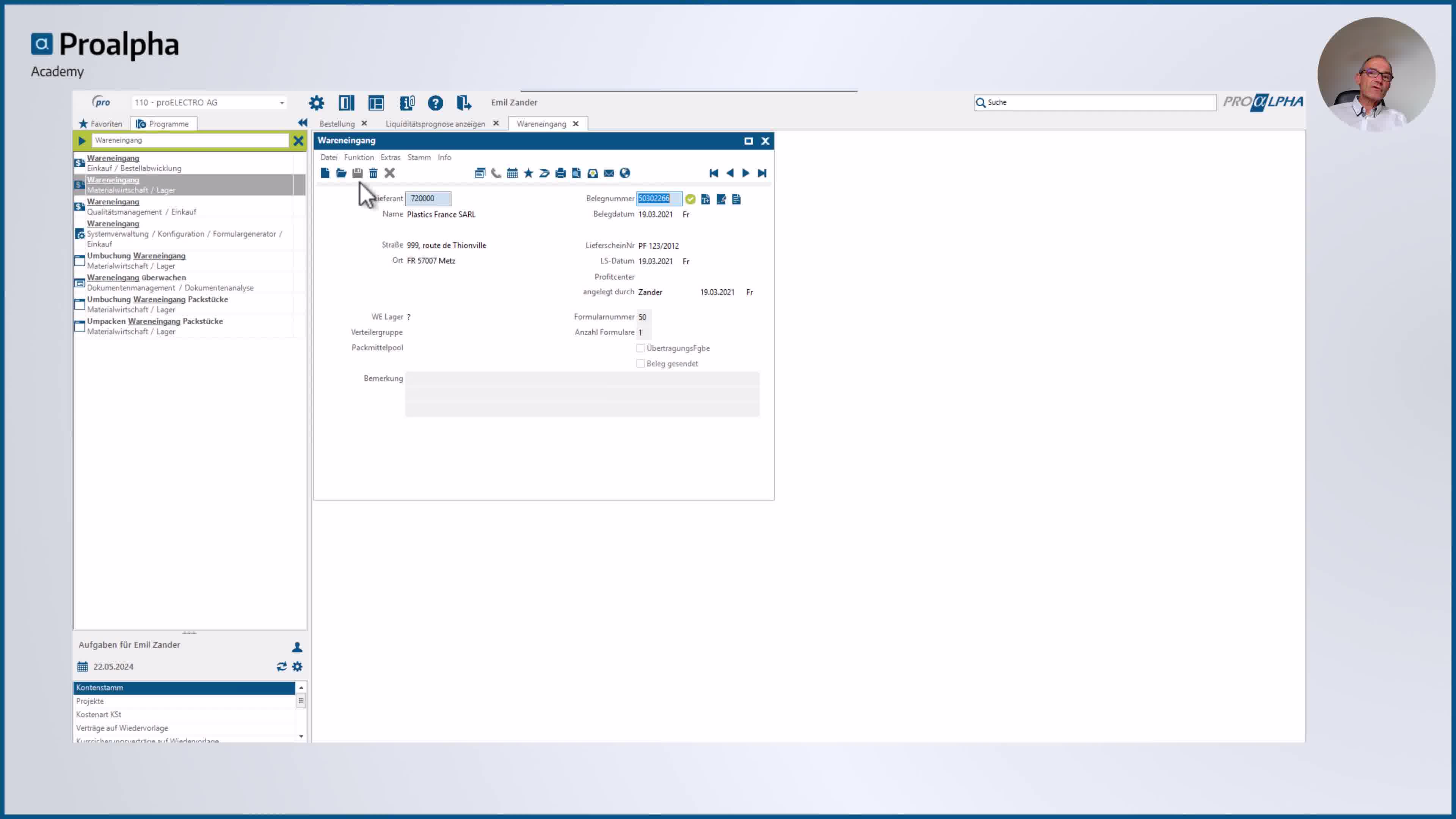1456x819 pixels.
Task: Send e-mail via the envelope icon
Action: pyautogui.click(x=609, y=173)
